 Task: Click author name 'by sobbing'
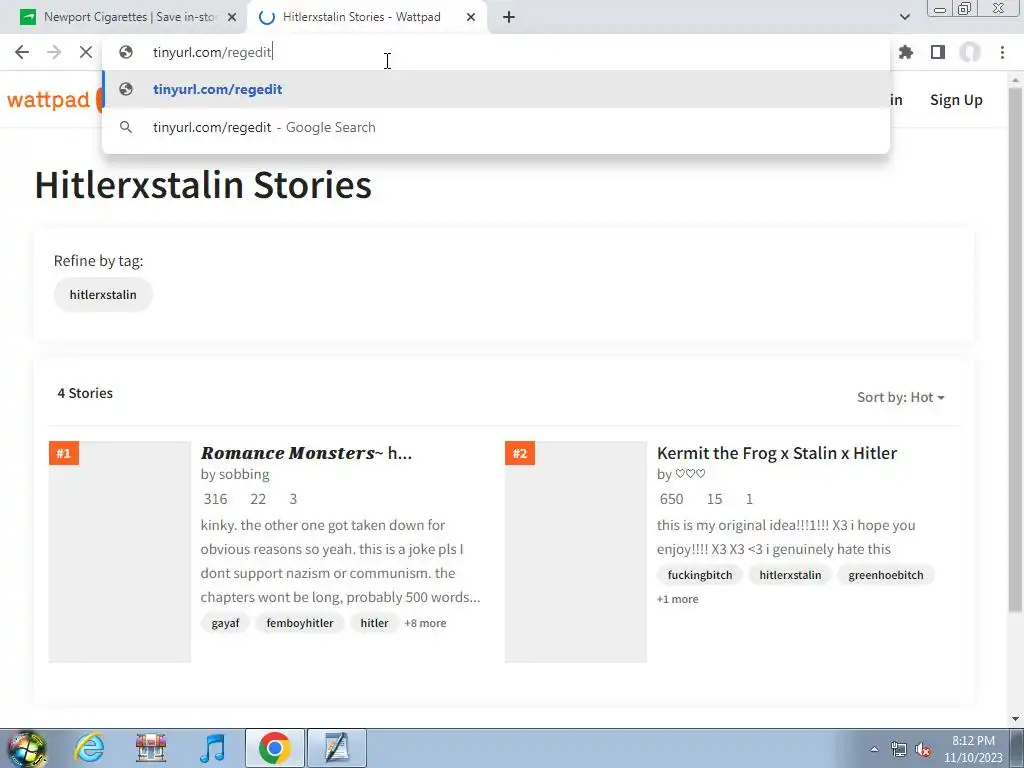[235, 474]
